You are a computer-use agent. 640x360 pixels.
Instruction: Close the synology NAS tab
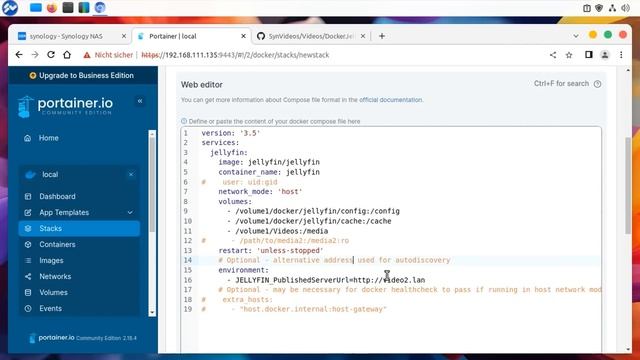point(124,36)
